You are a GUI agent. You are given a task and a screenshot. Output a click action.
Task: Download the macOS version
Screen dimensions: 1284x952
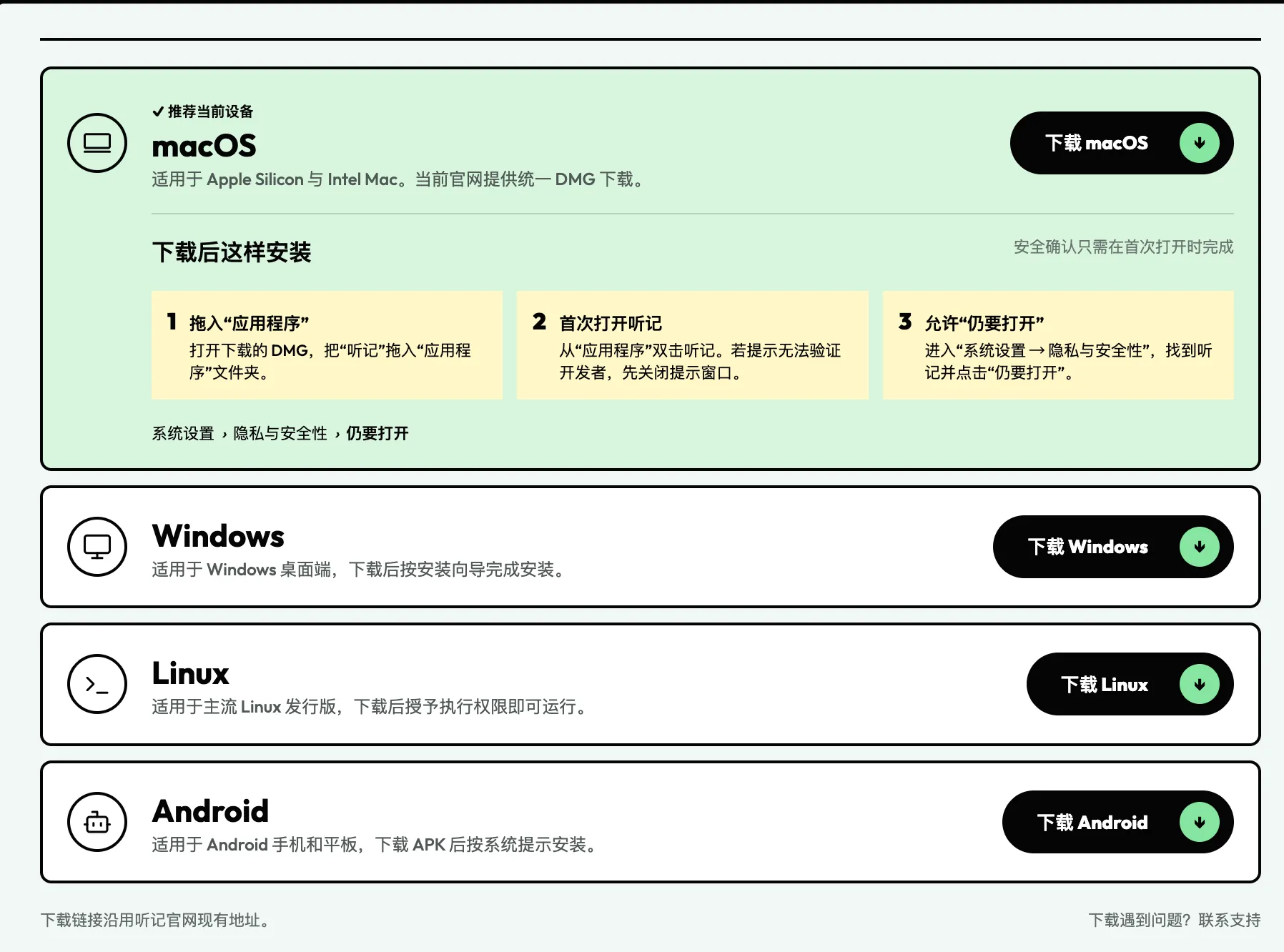[x=1122, y=143]
